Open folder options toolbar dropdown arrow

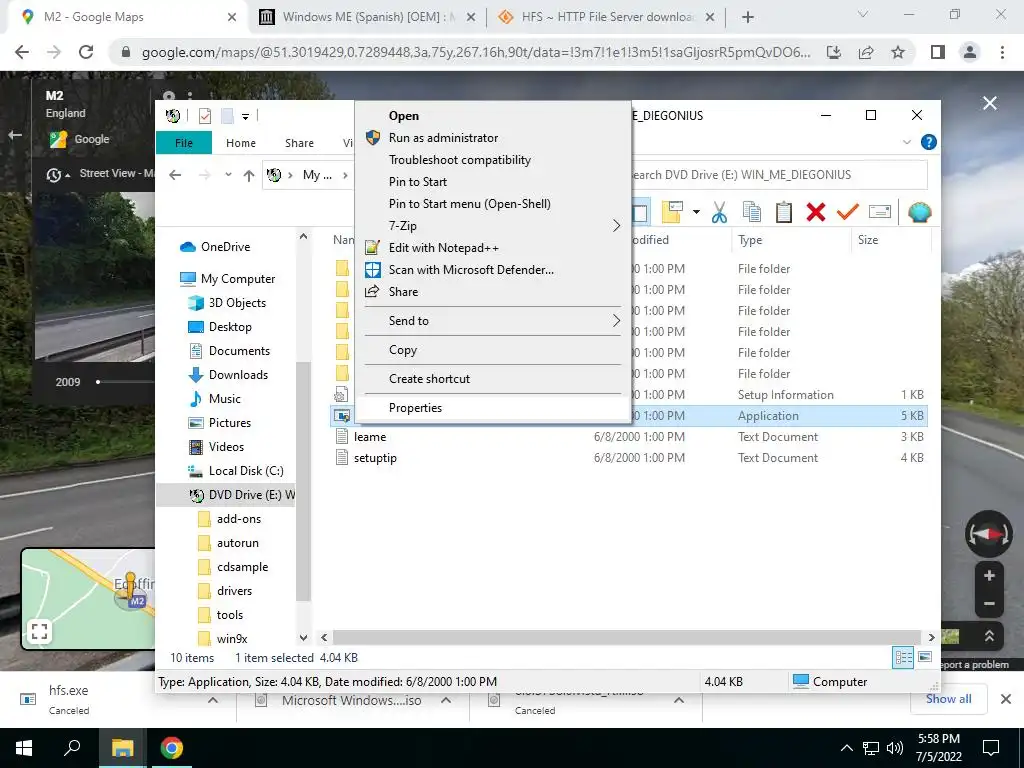click(696, 212)
